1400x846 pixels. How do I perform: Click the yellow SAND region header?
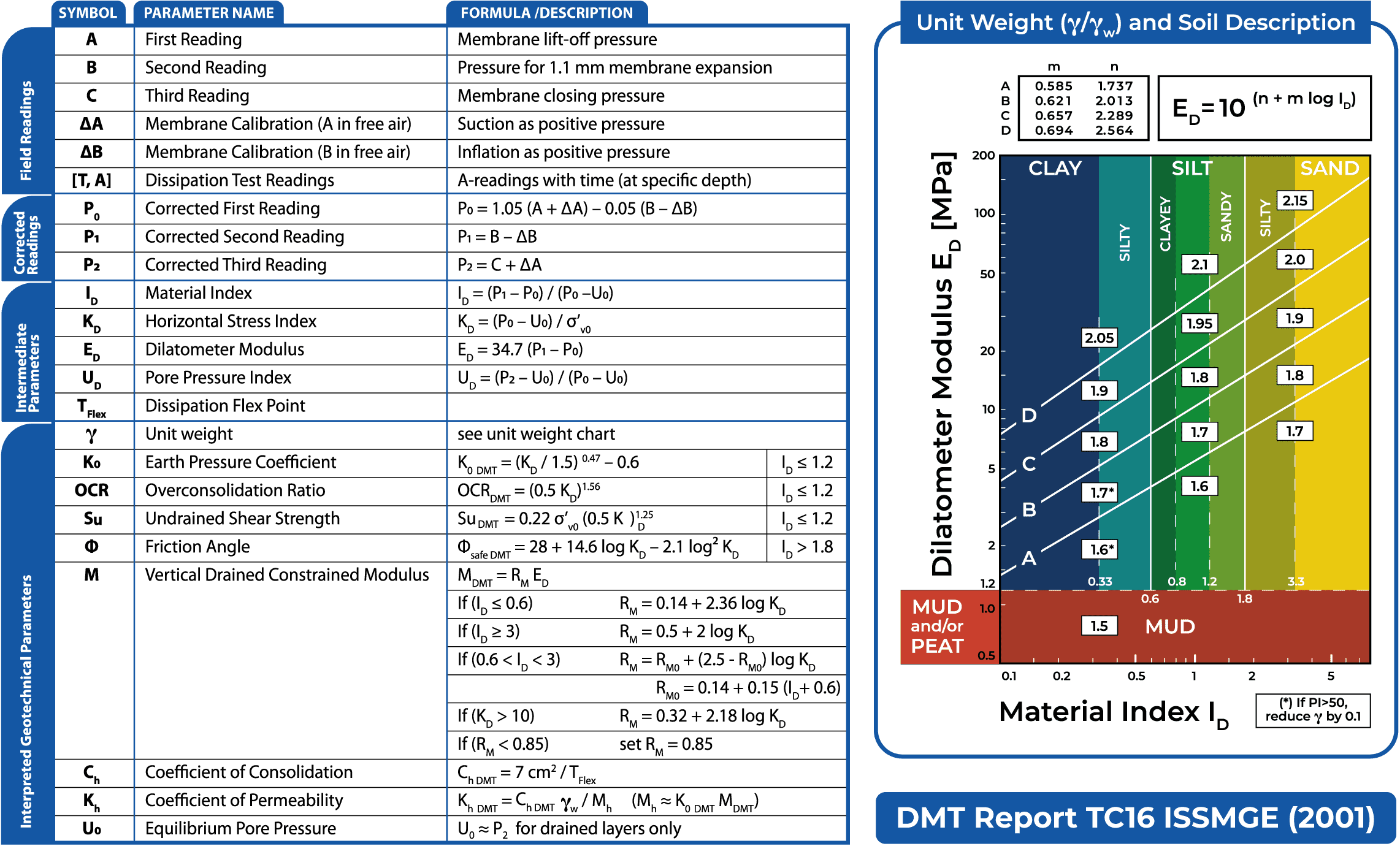pyautogui.click(x=1329, y=168)
